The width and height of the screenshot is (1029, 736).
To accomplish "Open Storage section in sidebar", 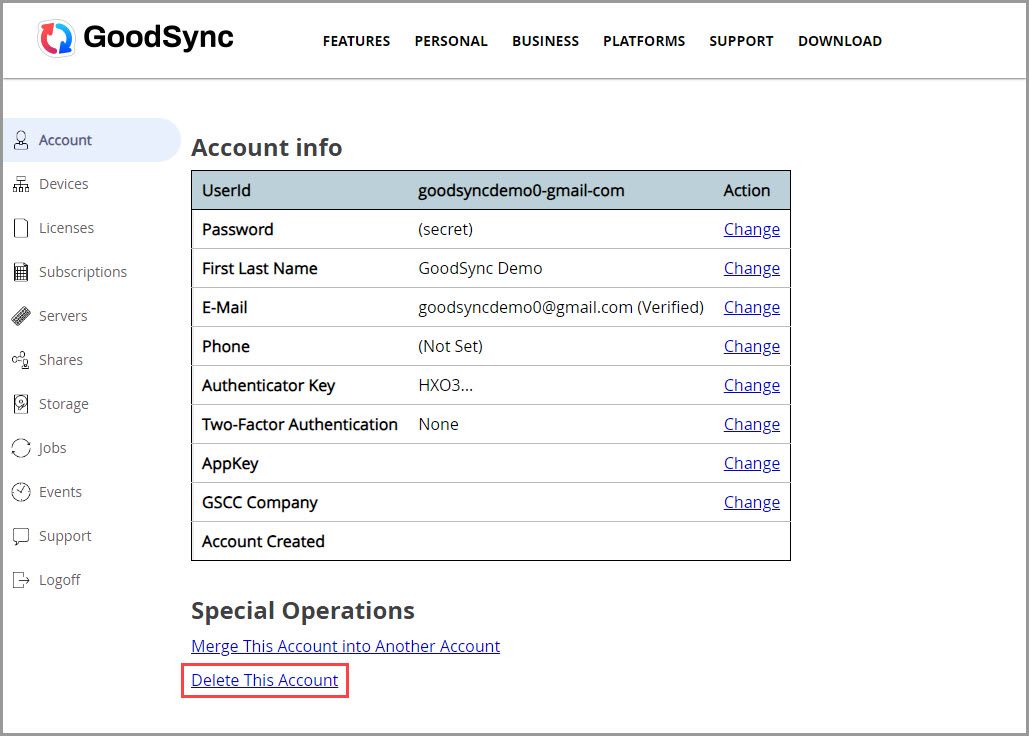I will tap(64, 404).
